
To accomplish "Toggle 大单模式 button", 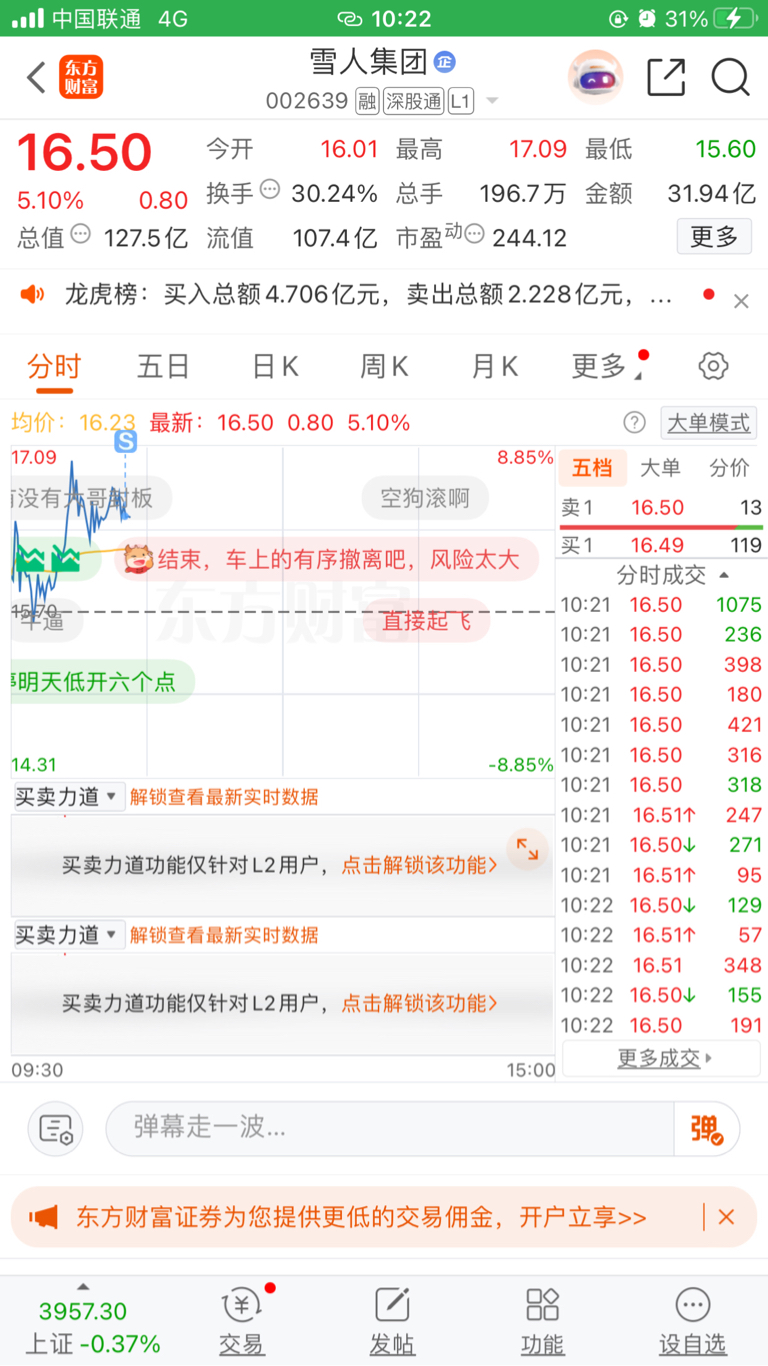I will click(x=708, y=422).
